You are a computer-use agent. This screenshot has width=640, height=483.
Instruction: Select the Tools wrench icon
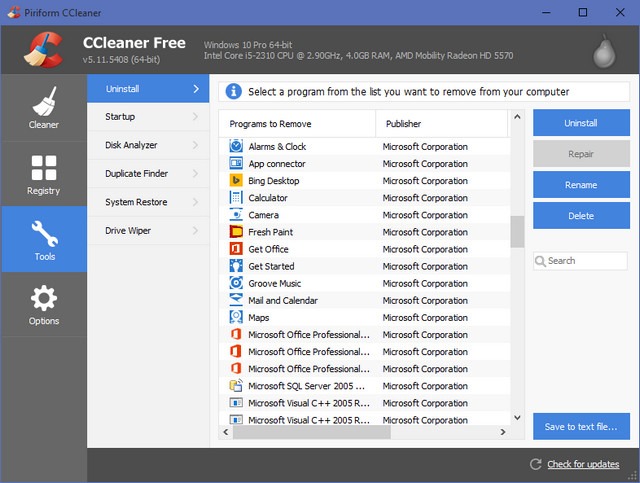click(44, 234)
